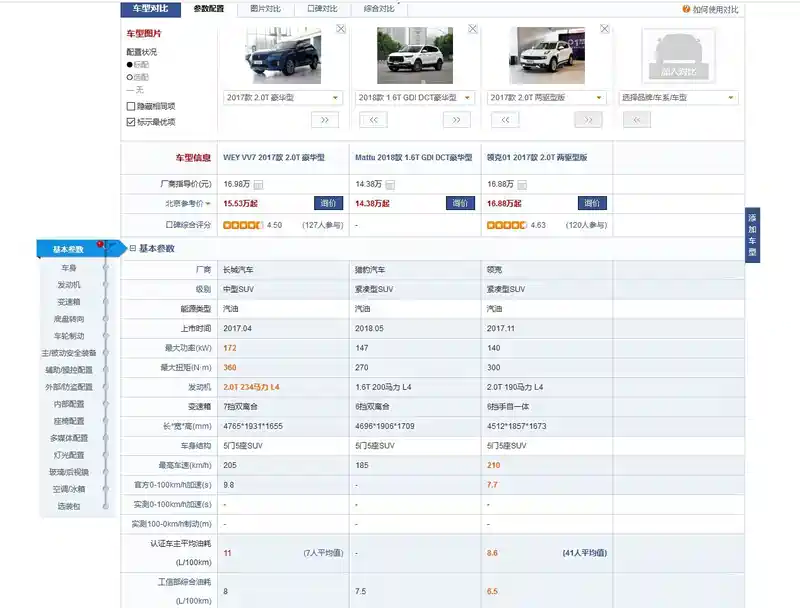Switch to the 图片对比 tab

pyautogui.click(x=265, y=9)
